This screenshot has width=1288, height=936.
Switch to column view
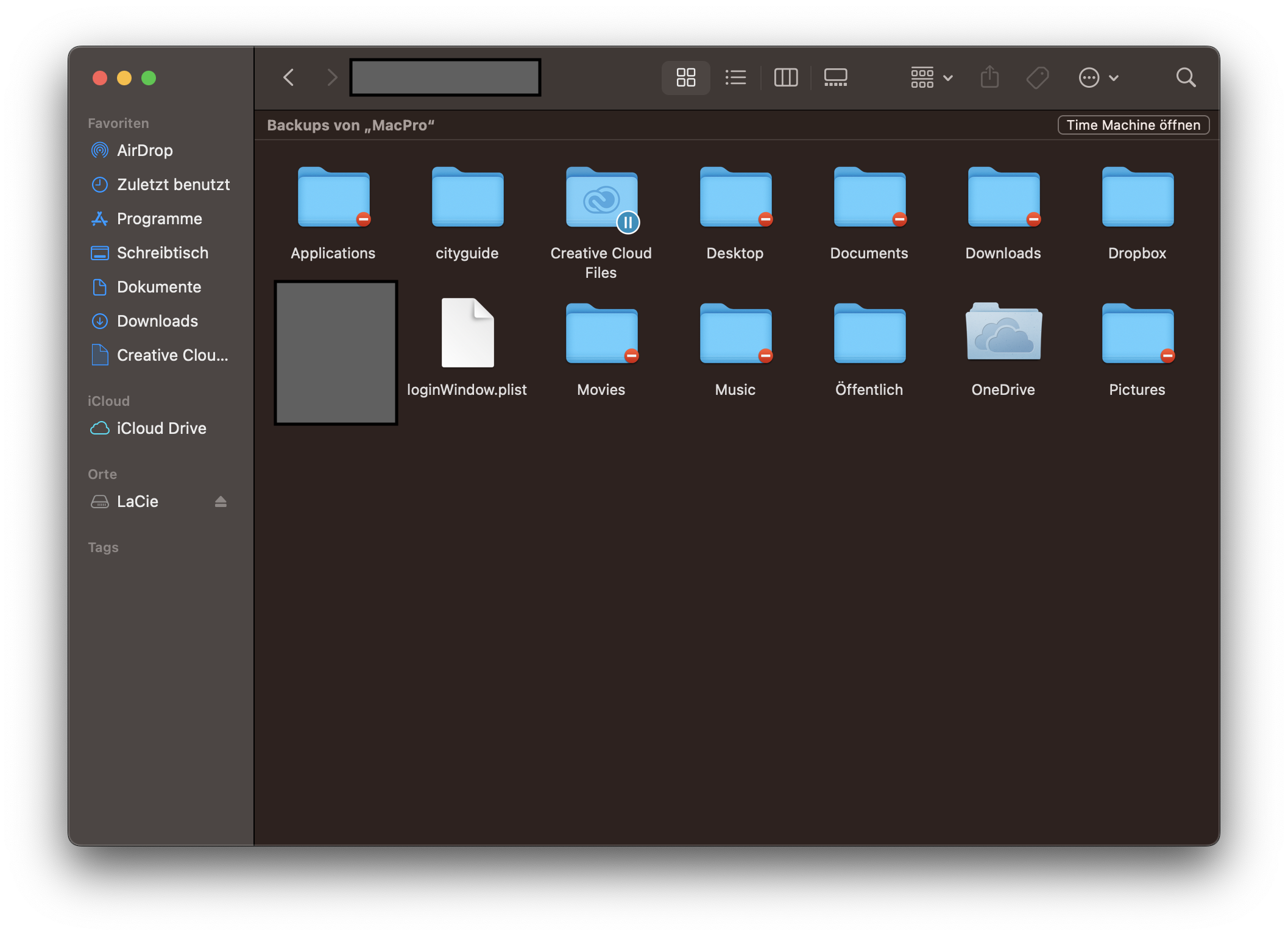(x=785, y=77)
